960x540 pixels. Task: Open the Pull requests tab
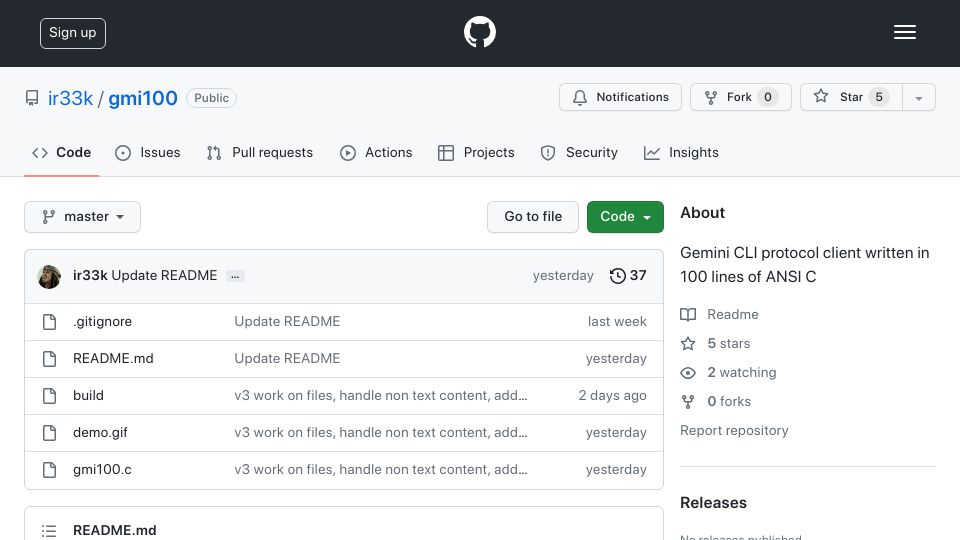(260, 152)
